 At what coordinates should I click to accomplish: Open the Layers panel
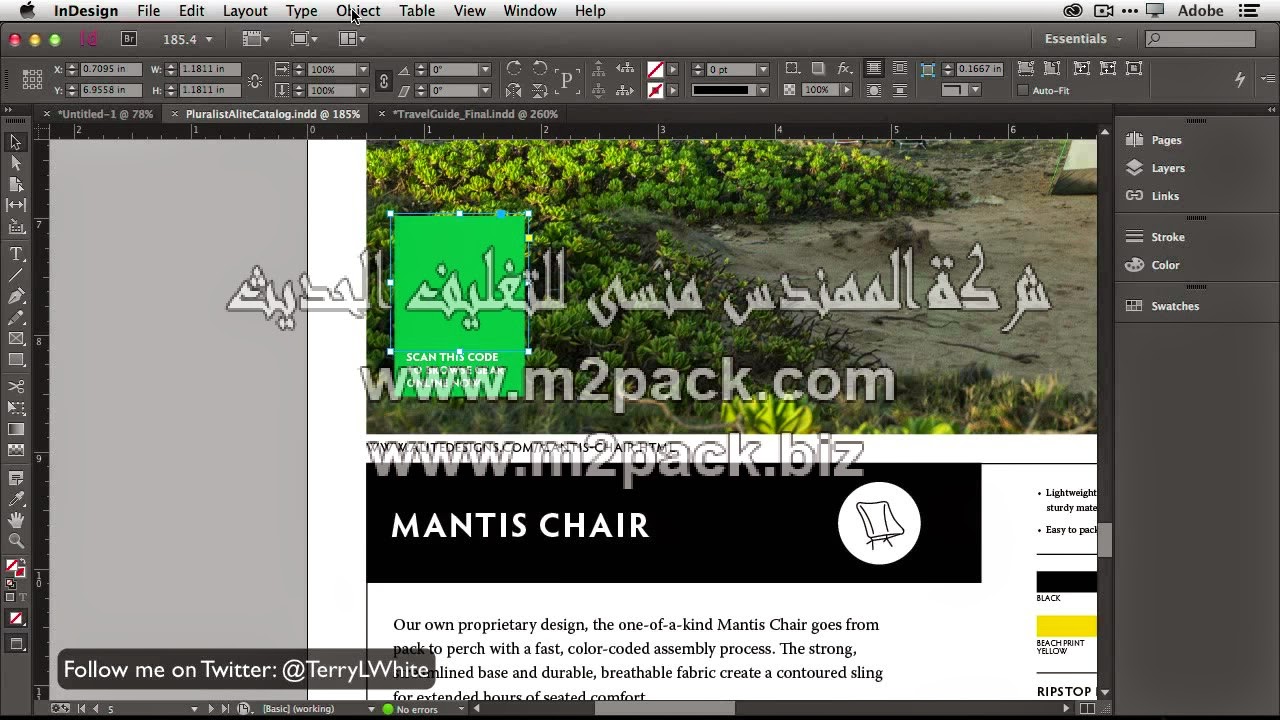tap(1168, 168)
